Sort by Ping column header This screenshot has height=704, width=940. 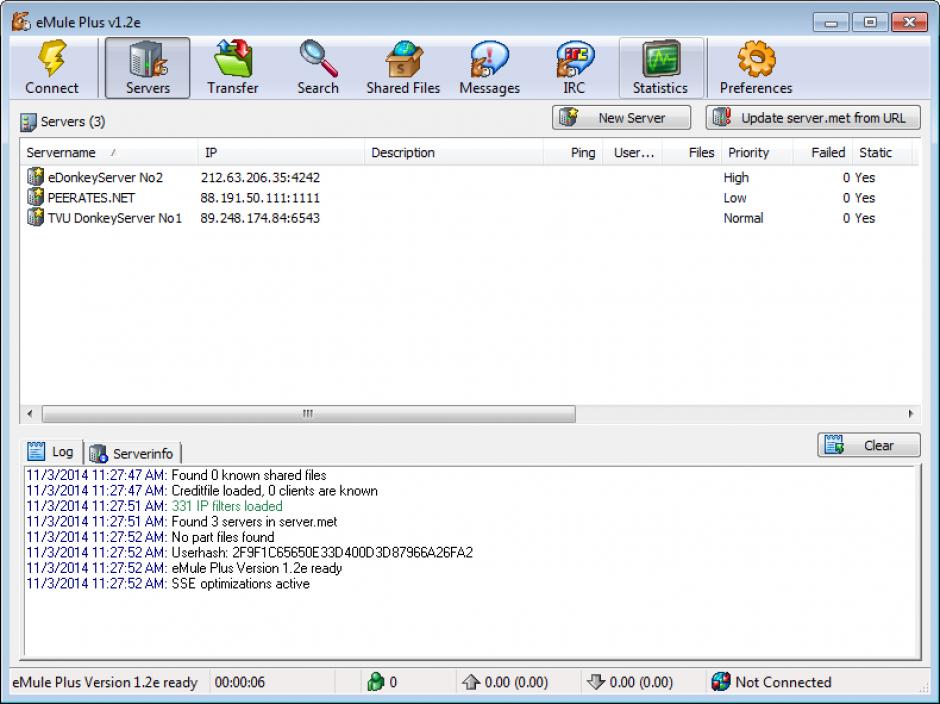(573, 152)
